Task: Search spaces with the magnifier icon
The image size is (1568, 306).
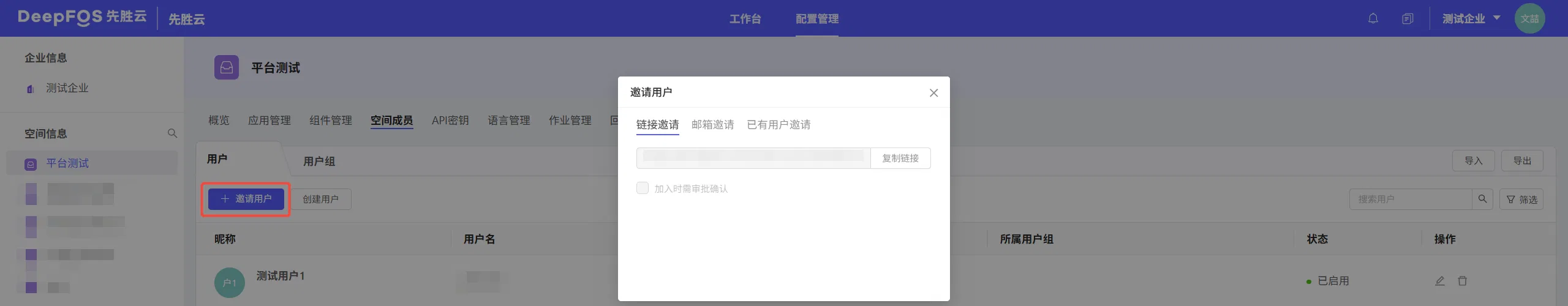Action: (x=172, y=133)
